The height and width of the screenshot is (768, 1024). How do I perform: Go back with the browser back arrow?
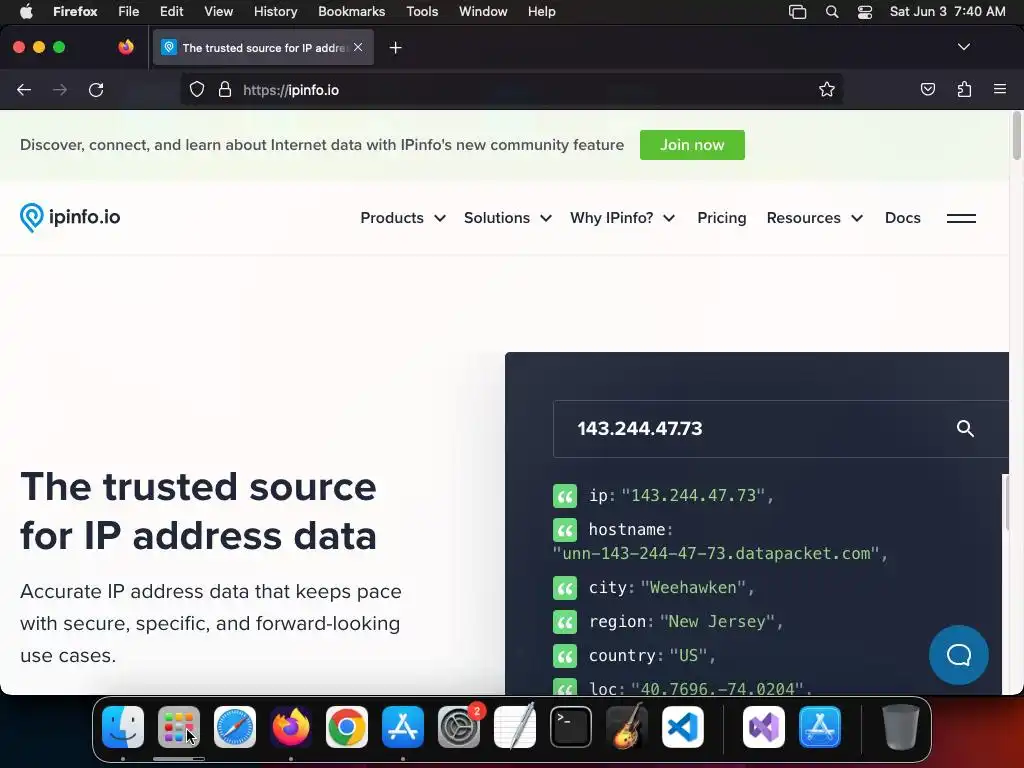click(24, 89)
